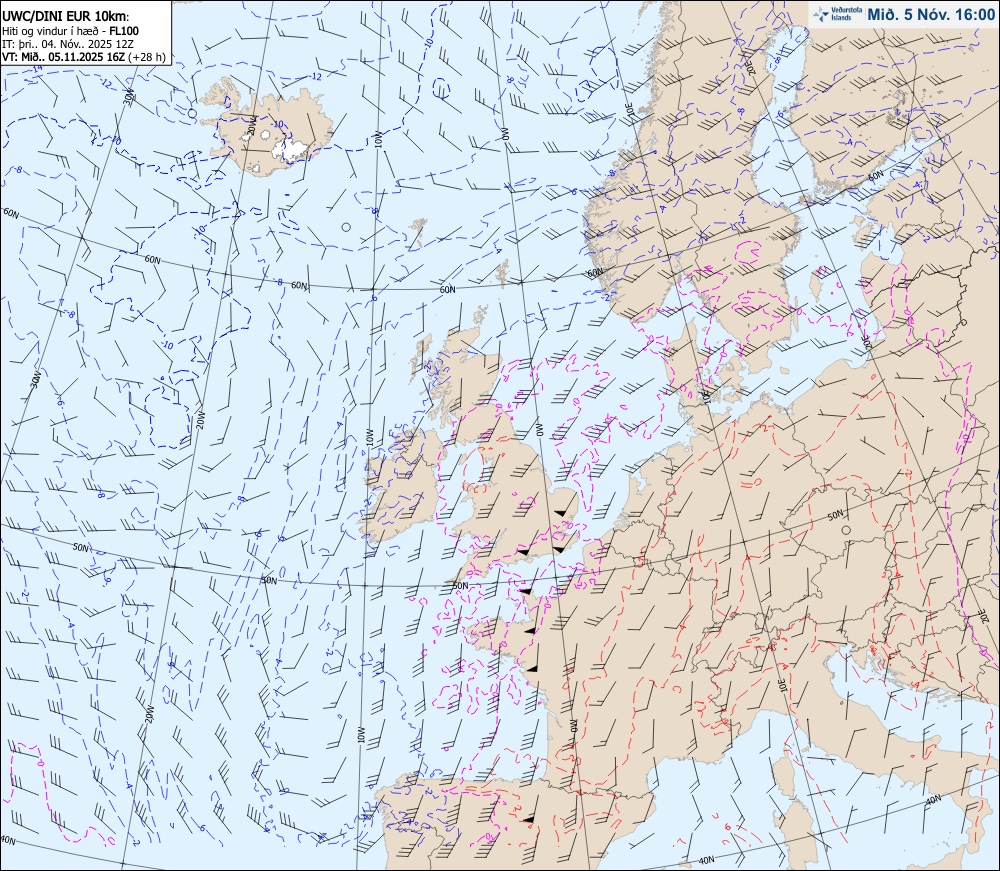
Task: Select the 'Mið. 5 Nóv. 16:00' timestamp
Action: pyautogui.click(x=930, y=15)
